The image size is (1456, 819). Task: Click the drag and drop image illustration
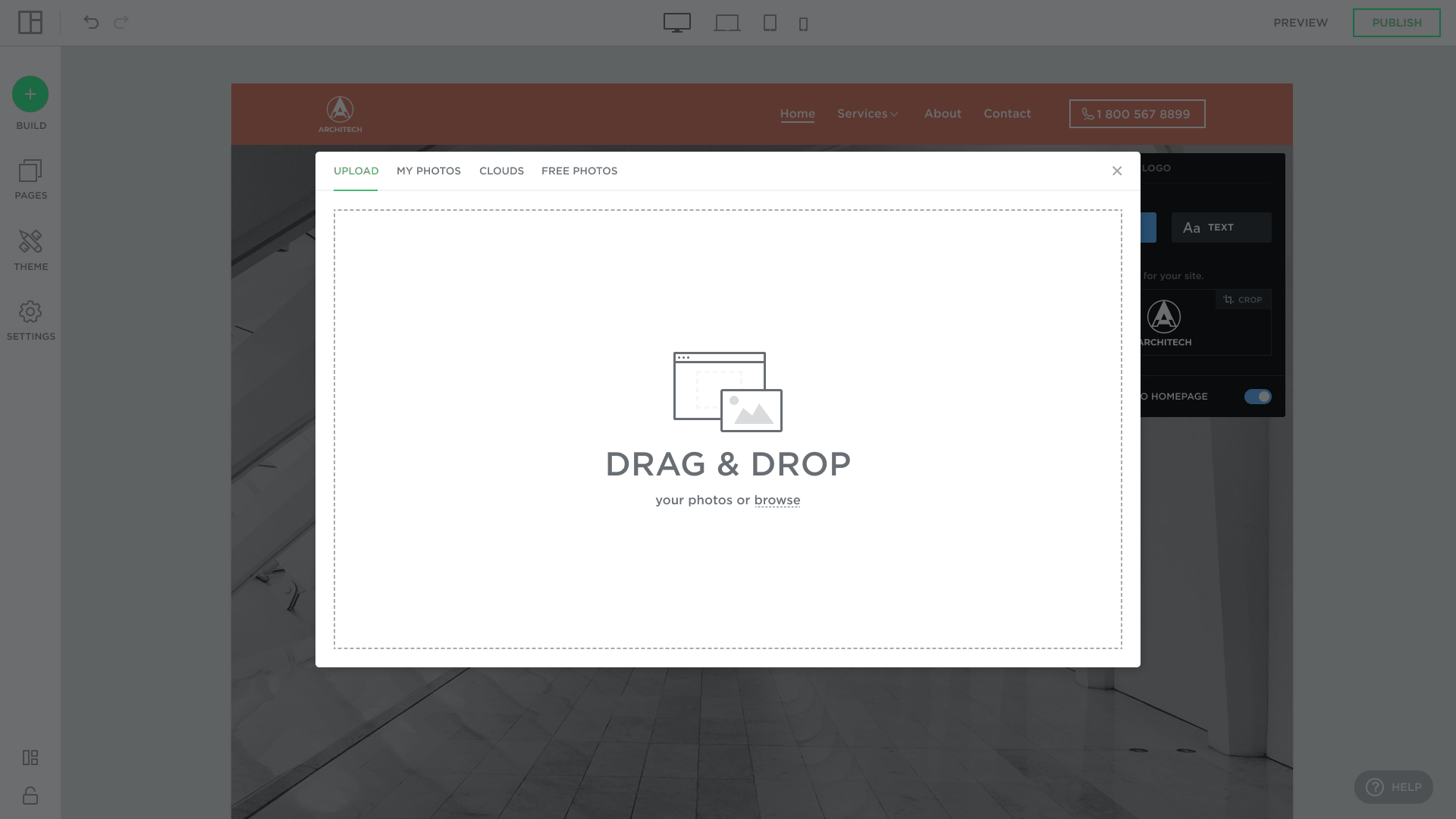pyautogui.click(x=728, y=392)
